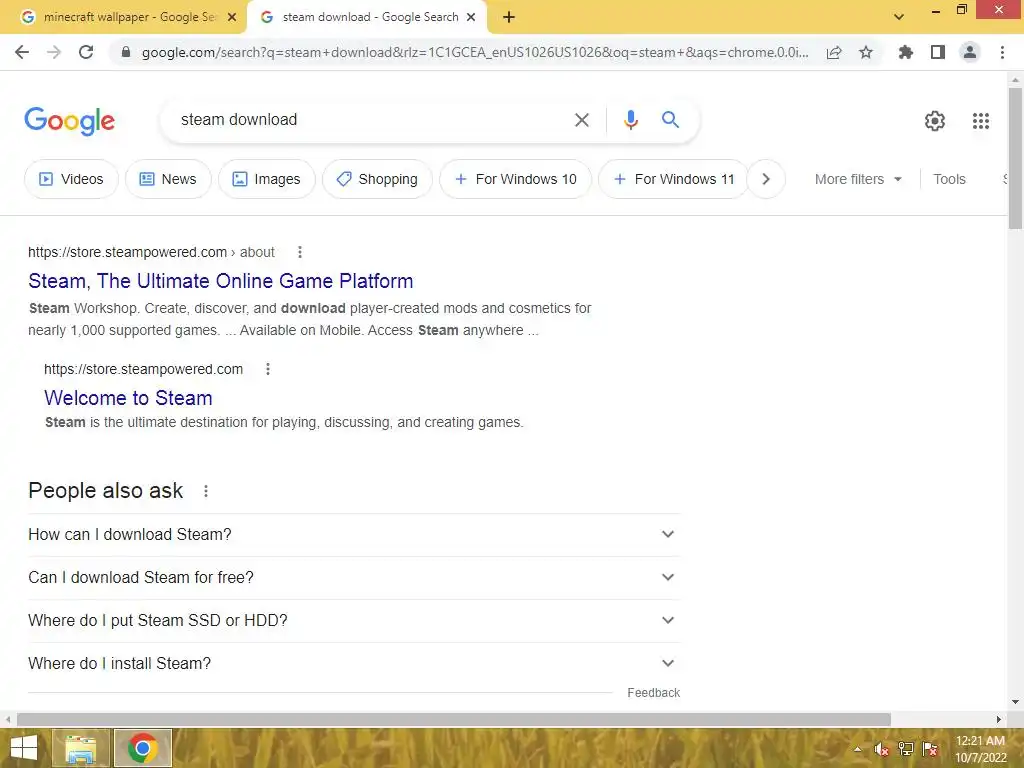Submit search with magnifier icon
This screenshot has height=768, width=1024.
[670, 120]
